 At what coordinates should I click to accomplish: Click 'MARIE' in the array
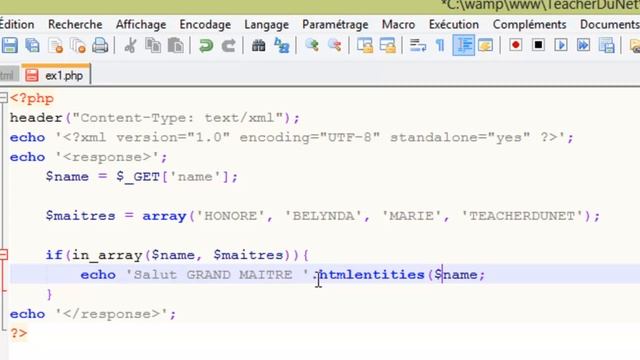point(411,216)
